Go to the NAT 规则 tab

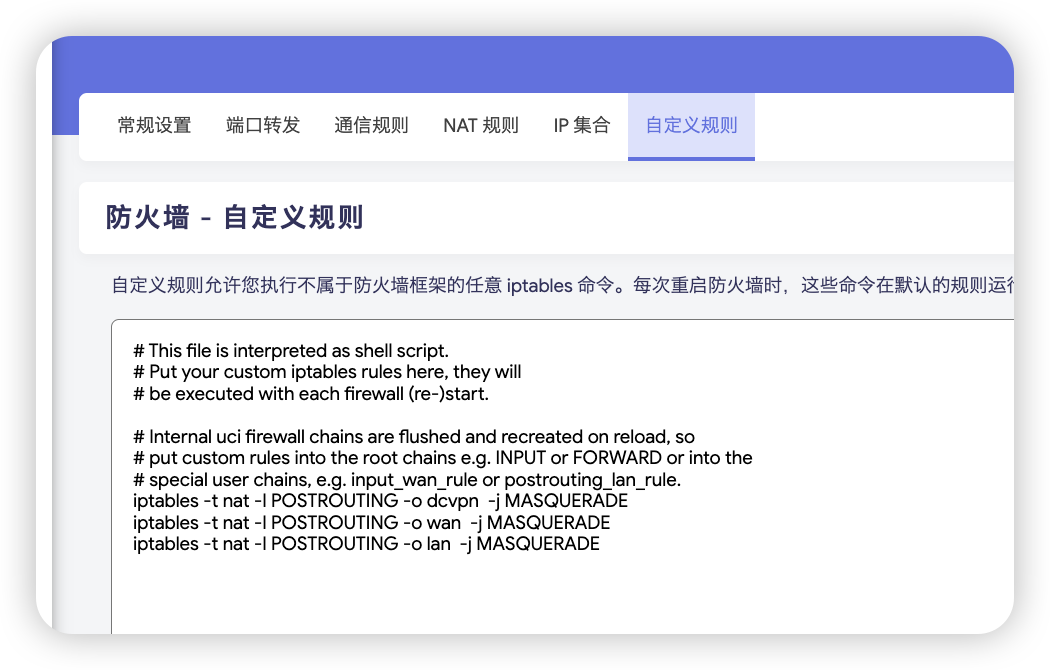(x=481, y=125)
